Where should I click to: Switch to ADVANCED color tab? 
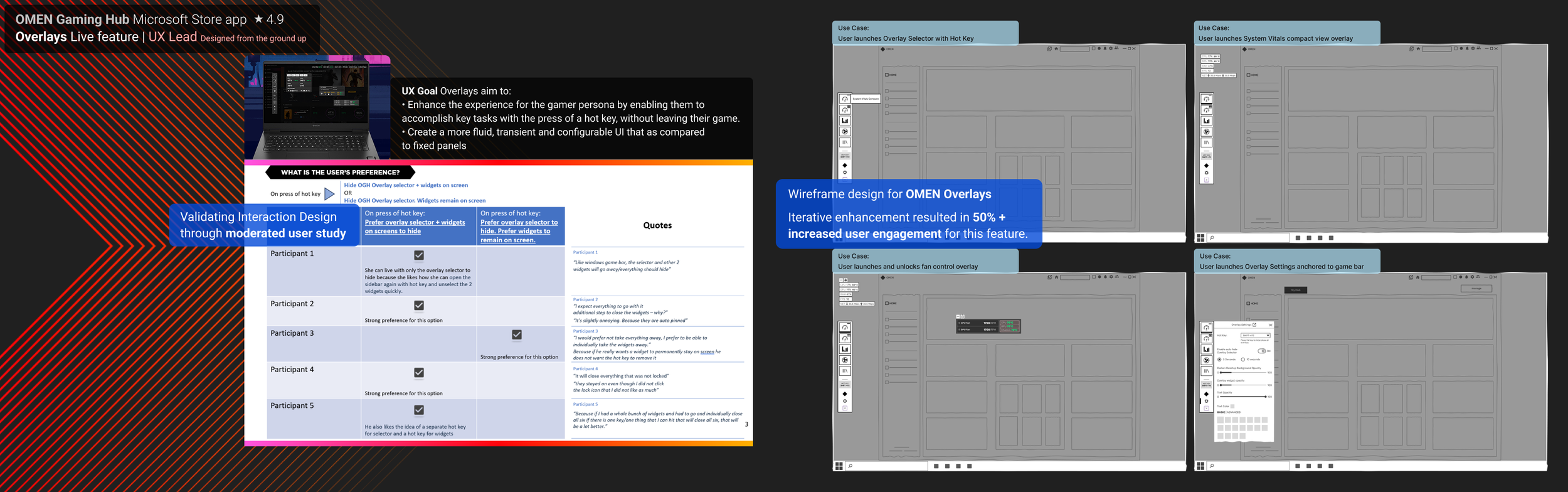click(x=1234, y=412)
